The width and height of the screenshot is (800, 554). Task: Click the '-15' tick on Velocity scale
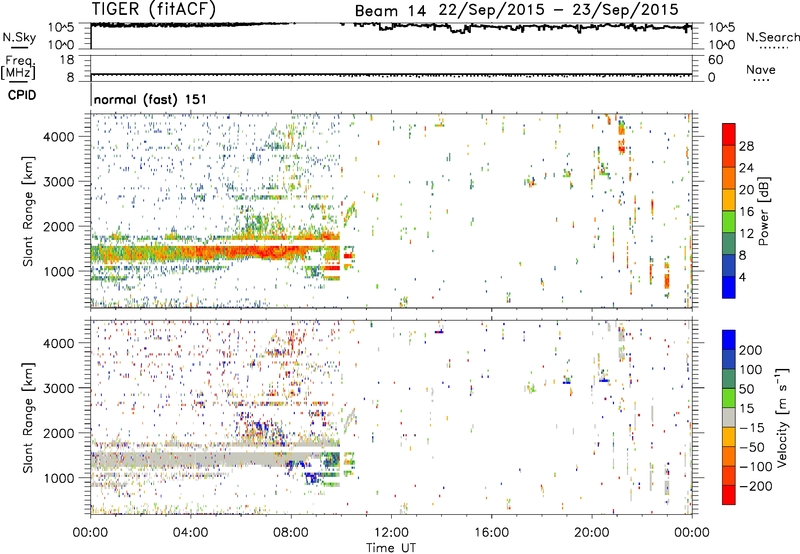point(752,428)
